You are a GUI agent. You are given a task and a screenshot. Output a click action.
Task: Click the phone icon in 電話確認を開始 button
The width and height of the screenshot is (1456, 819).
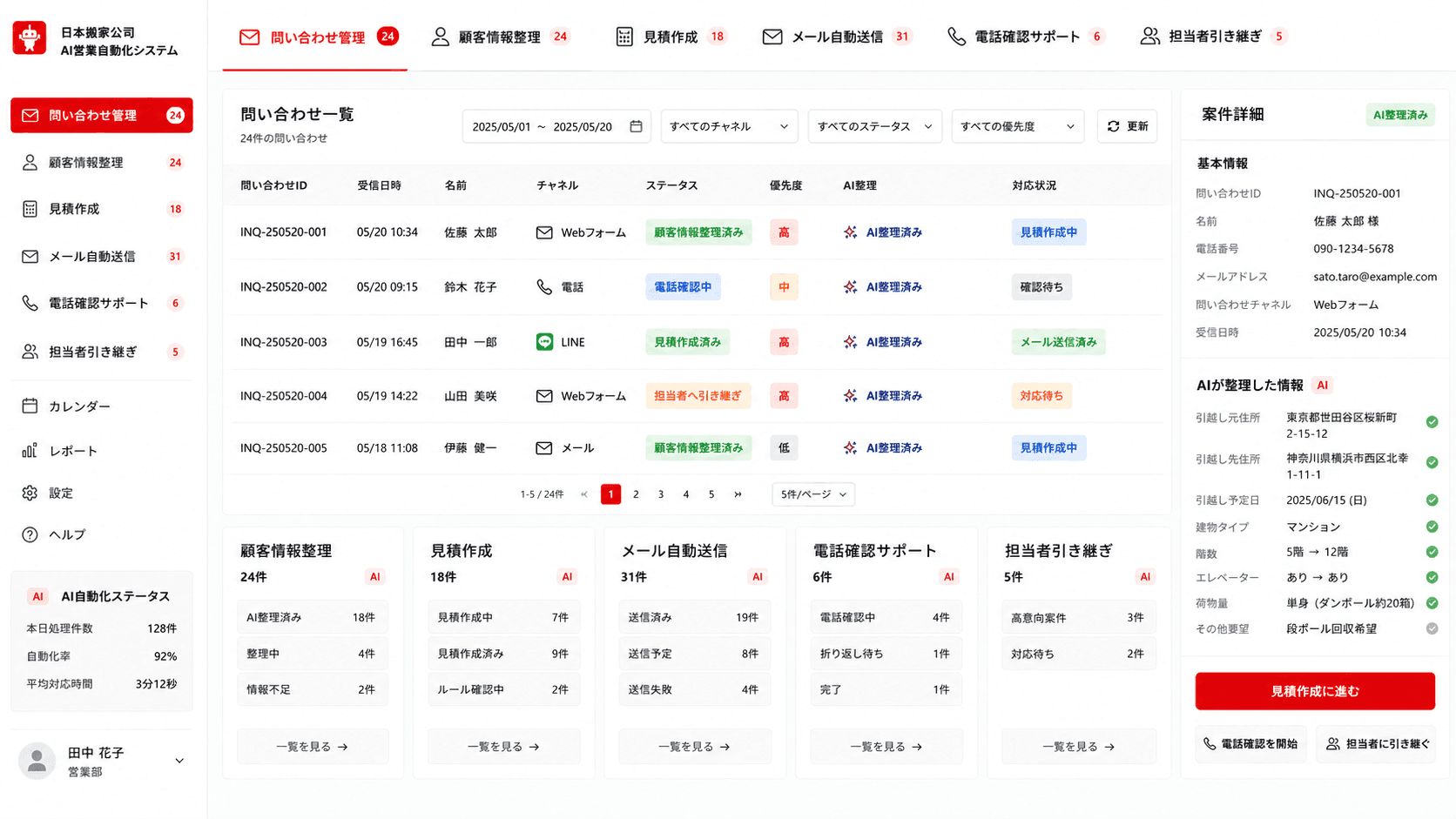(1210, 744)
